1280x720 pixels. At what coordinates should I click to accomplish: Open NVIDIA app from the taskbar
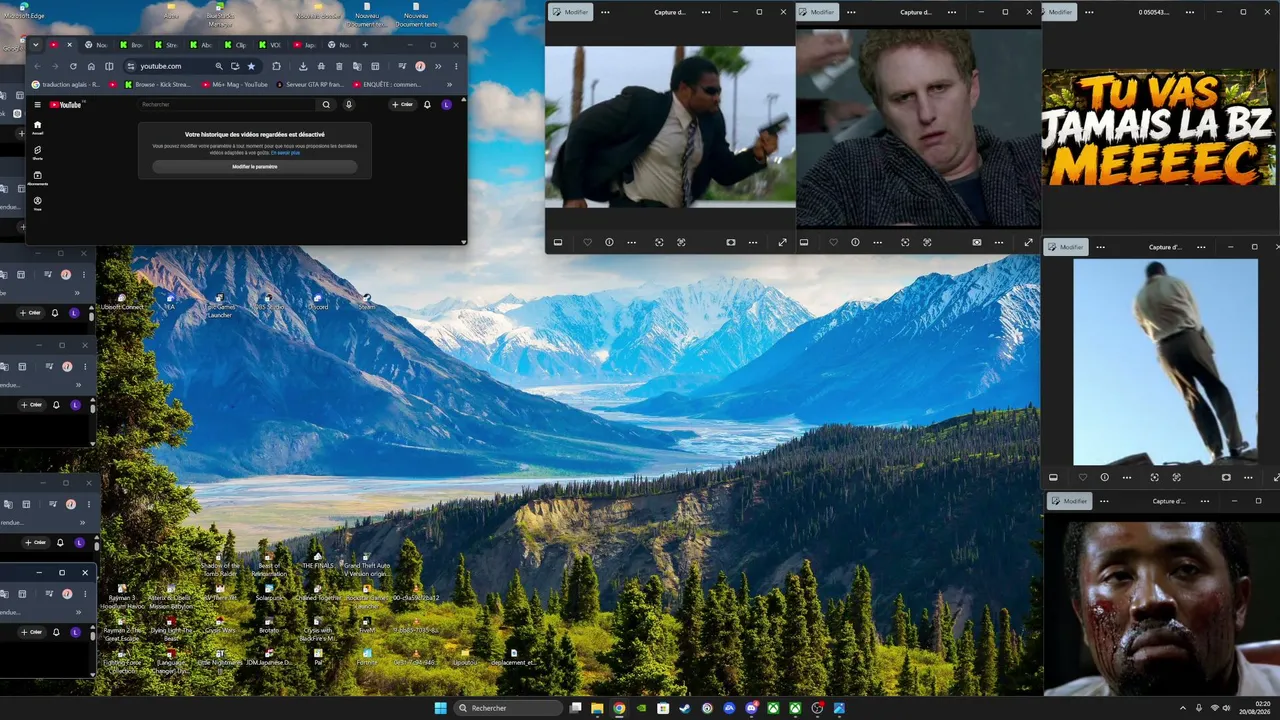click(641, 708)
